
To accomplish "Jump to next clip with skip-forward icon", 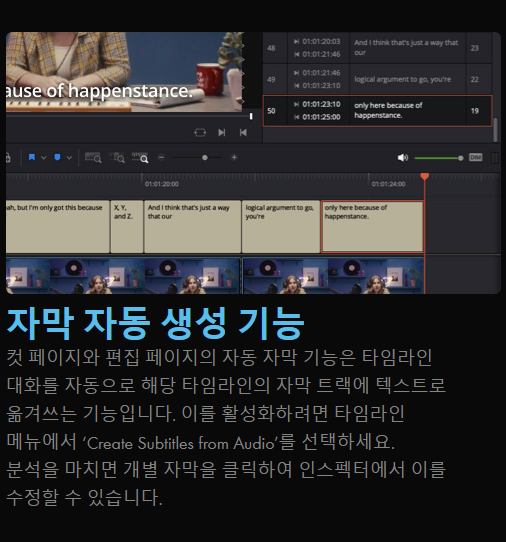I will tap(222, 133).
